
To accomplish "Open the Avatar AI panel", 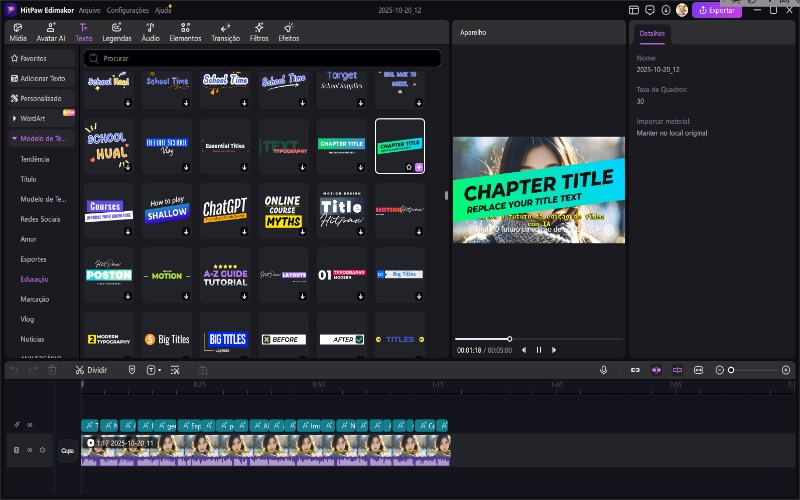I will [50, 31].
